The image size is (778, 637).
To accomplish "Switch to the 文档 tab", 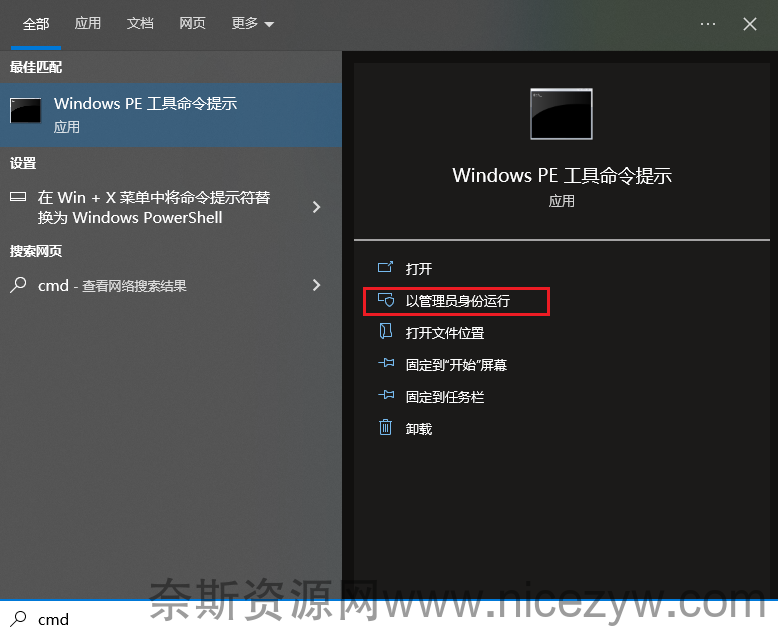I will [140, 23].
